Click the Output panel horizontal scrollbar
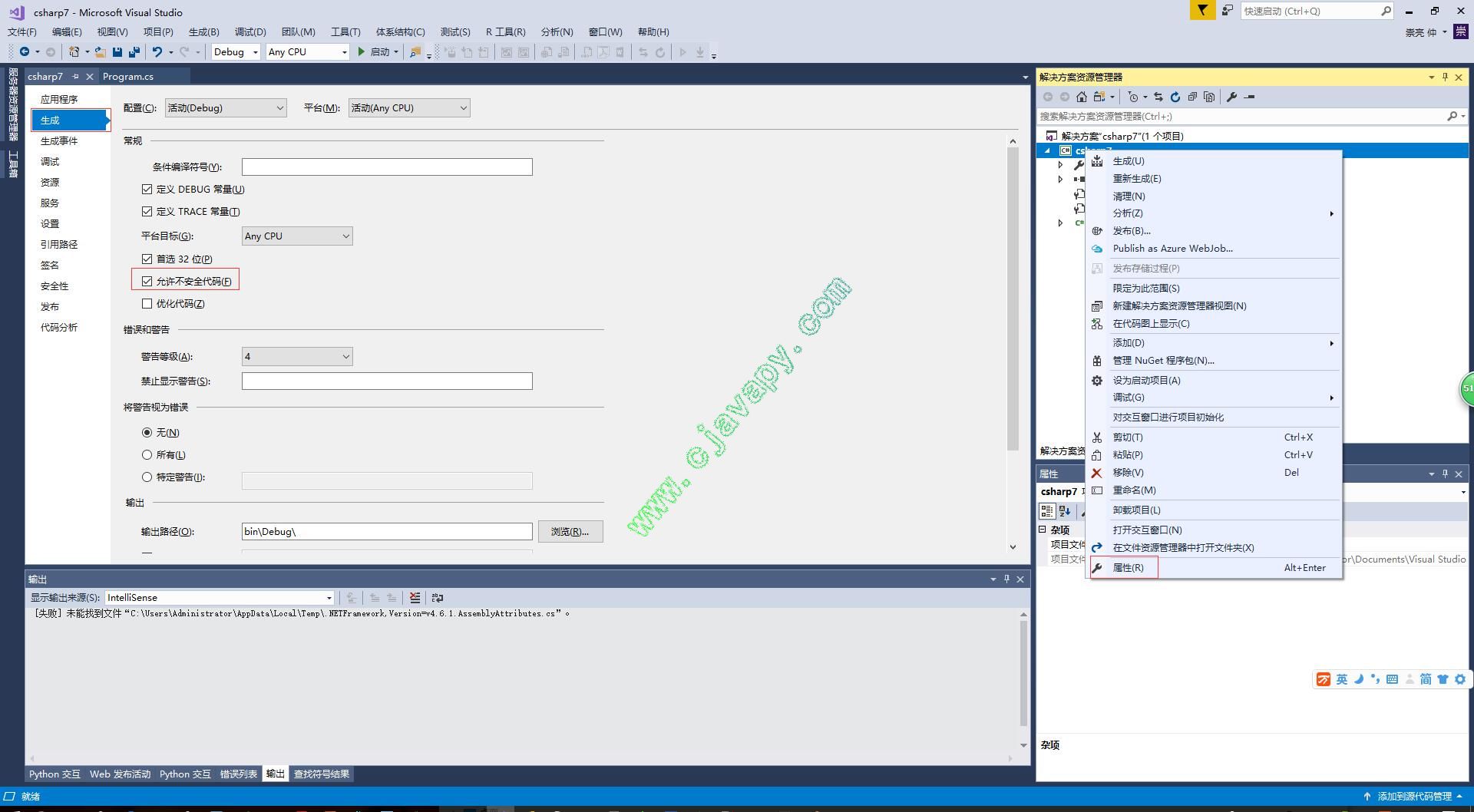Screen dimensions: 1474x812 tap(521, 758)
